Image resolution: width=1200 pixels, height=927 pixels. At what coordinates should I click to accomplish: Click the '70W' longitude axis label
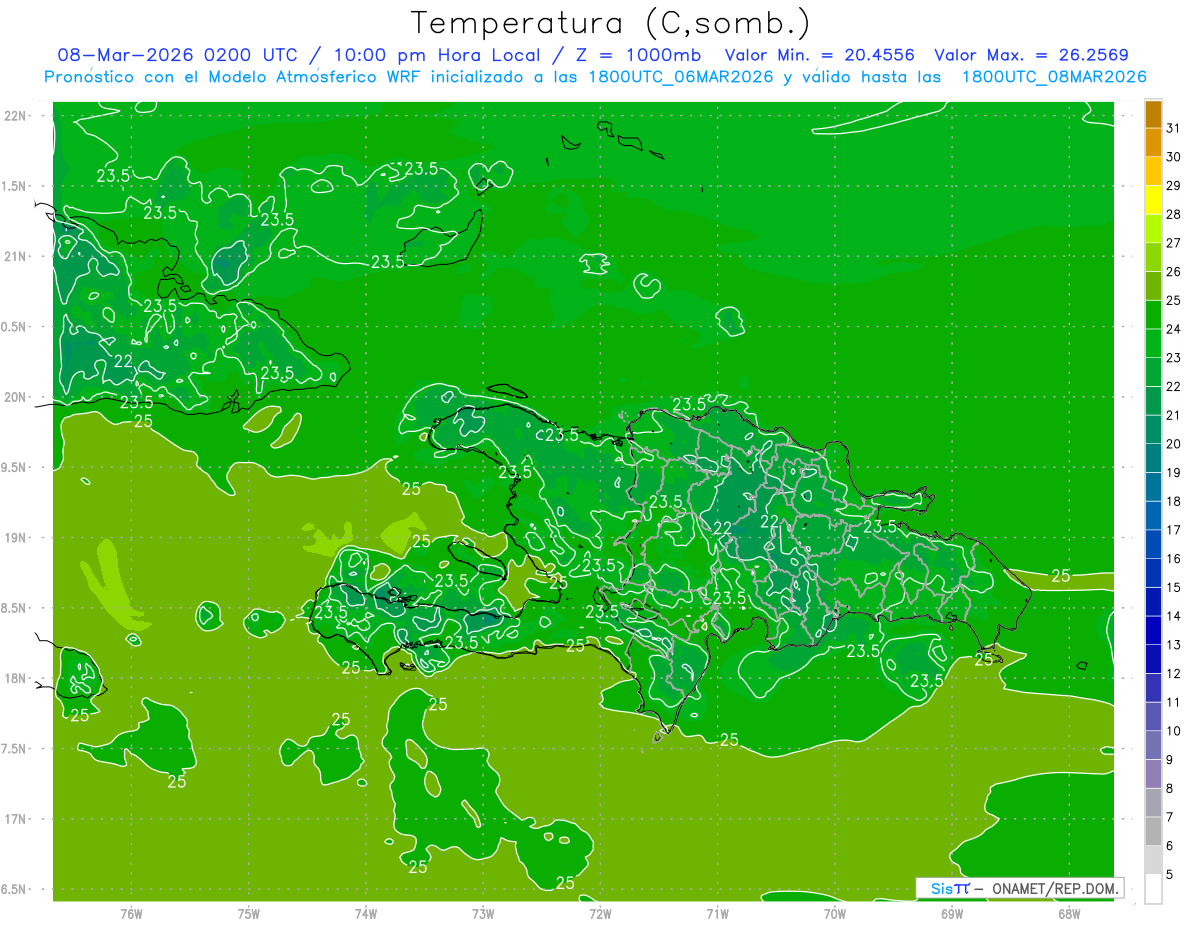coord(835,913)
